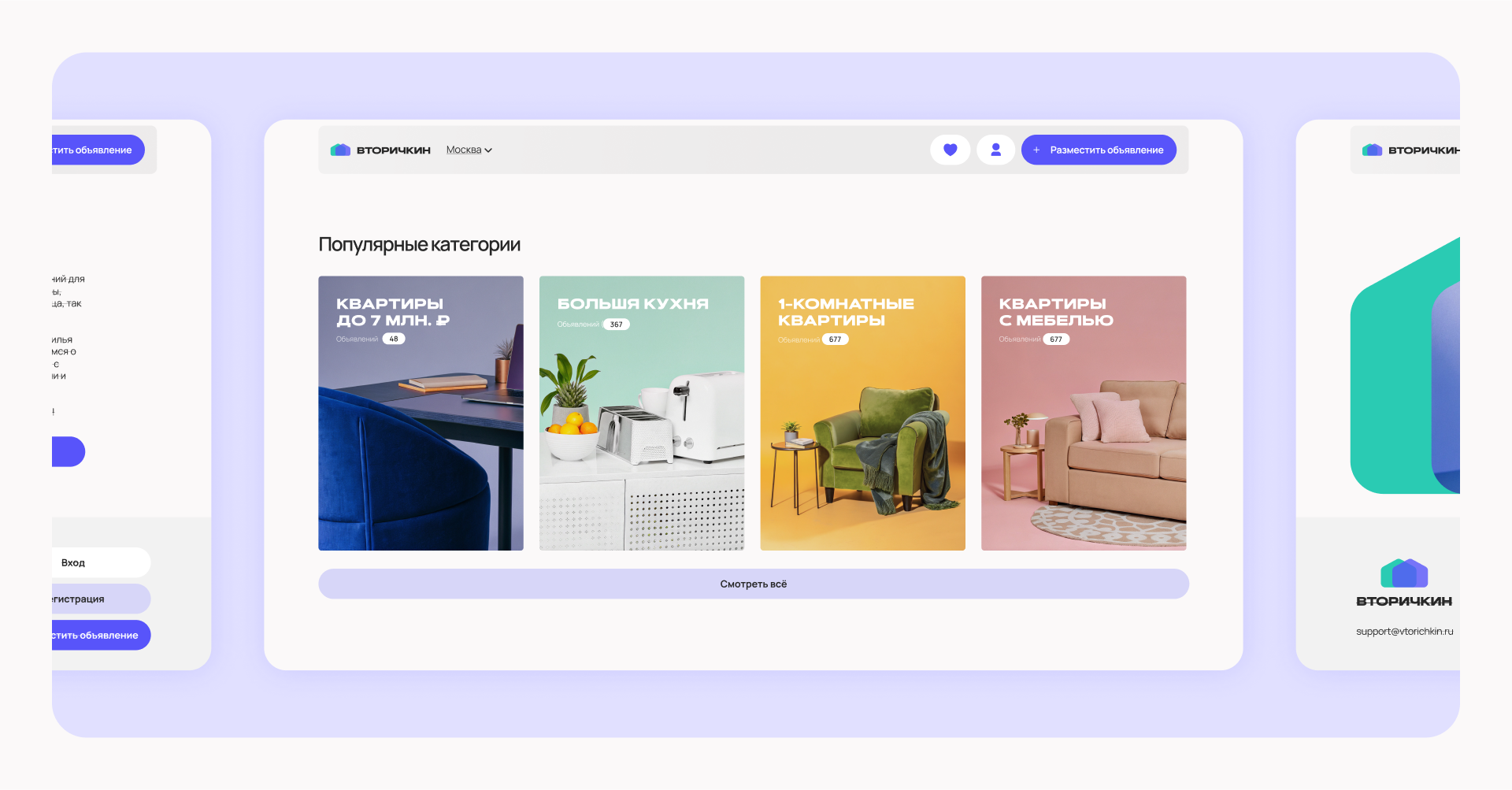Open the support@vtorichkin.ru email link

point(1404,631)
